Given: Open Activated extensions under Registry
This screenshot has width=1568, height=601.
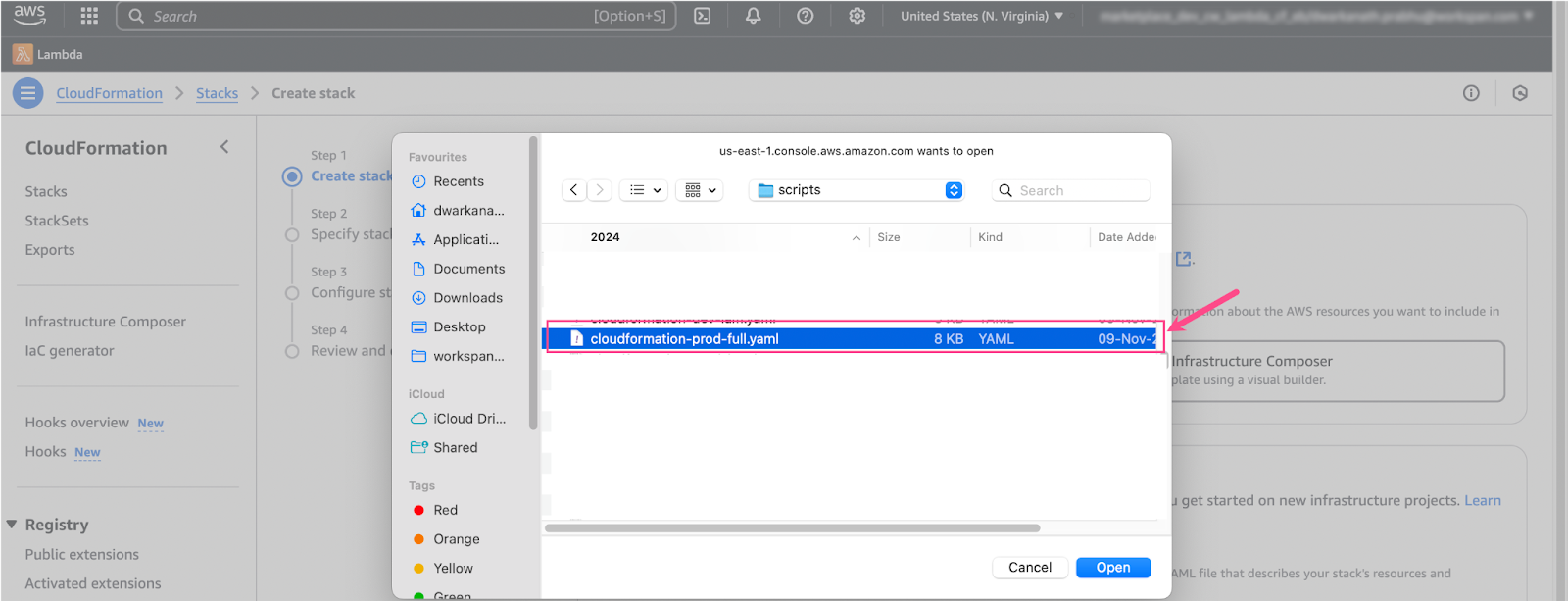Looking at the screenshot, I should (x=93, y=584).
